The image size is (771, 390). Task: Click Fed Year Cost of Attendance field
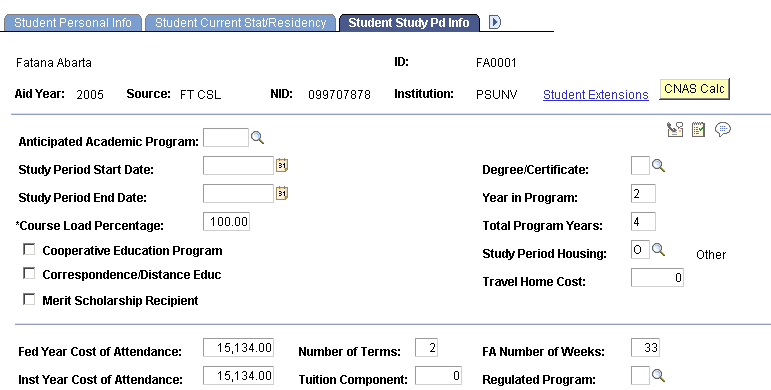point(238,348)
